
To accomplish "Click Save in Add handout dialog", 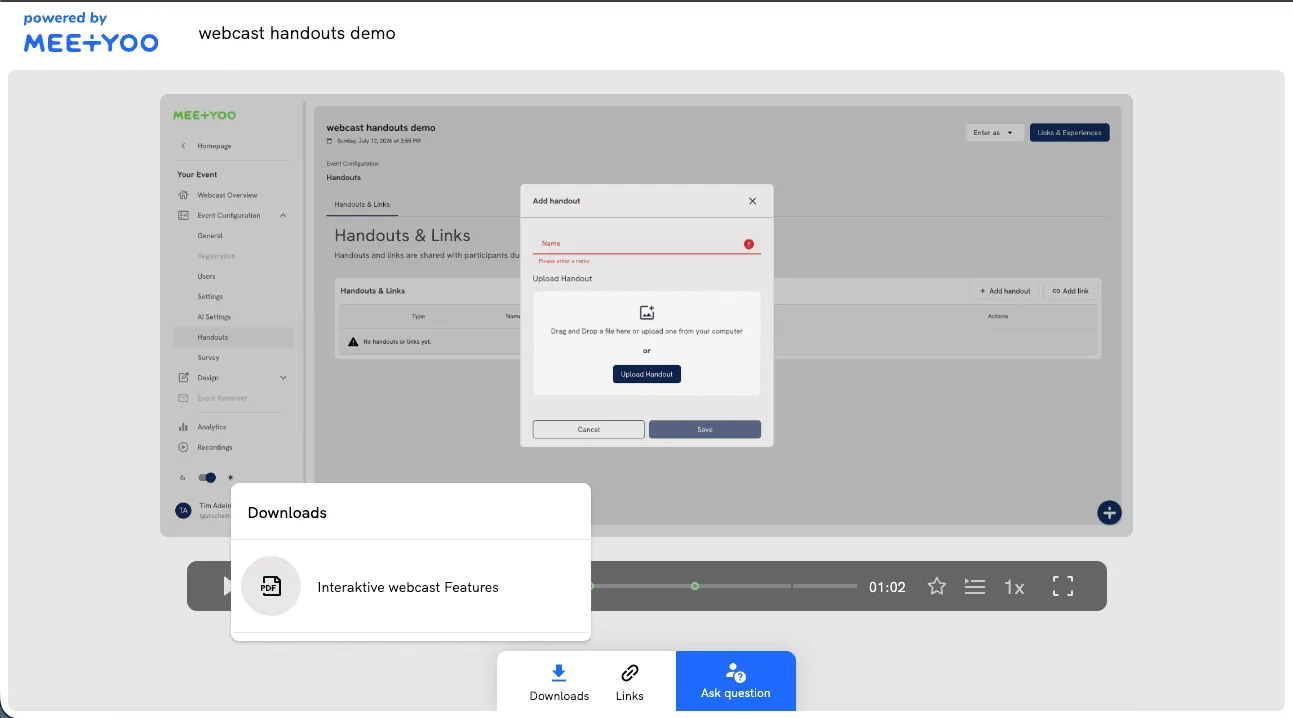I will pos(705,429).
